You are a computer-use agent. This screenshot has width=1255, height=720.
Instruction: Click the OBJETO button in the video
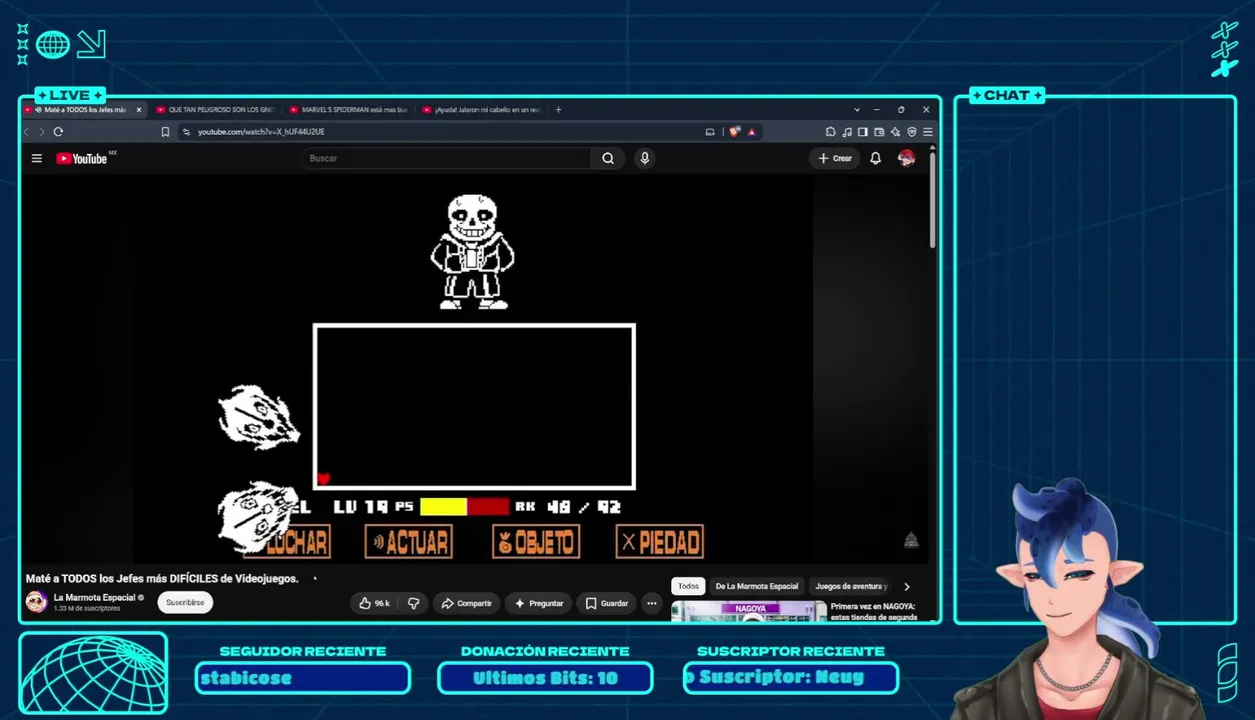(x=536, y=542)
